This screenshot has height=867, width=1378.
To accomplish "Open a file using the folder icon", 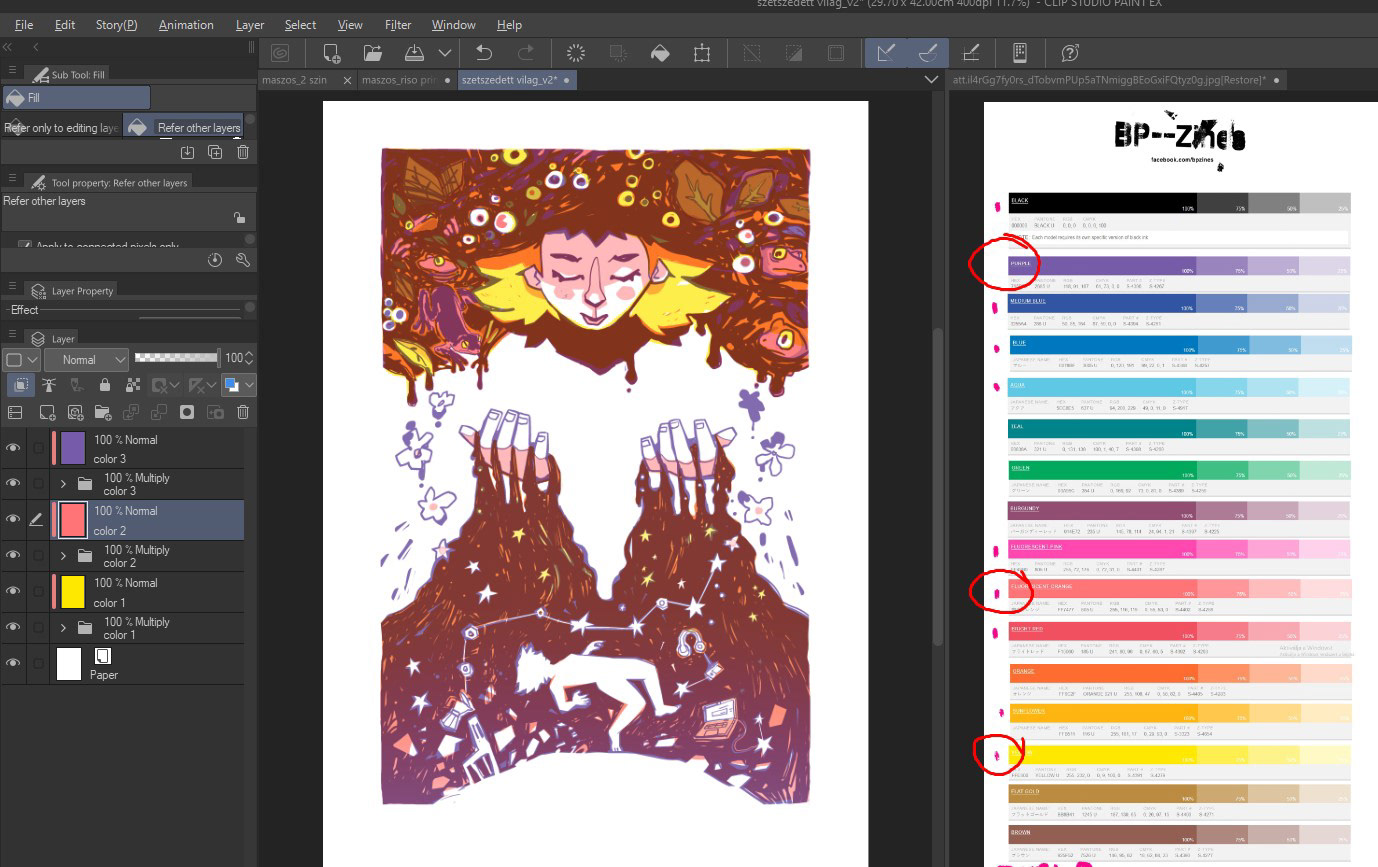I will (x=373, y=53).
